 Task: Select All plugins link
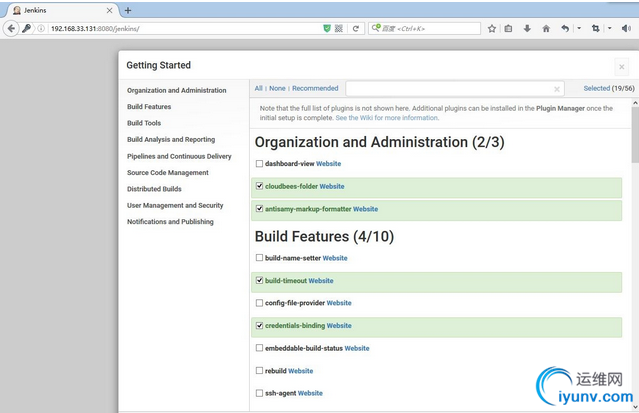[258, 88]
